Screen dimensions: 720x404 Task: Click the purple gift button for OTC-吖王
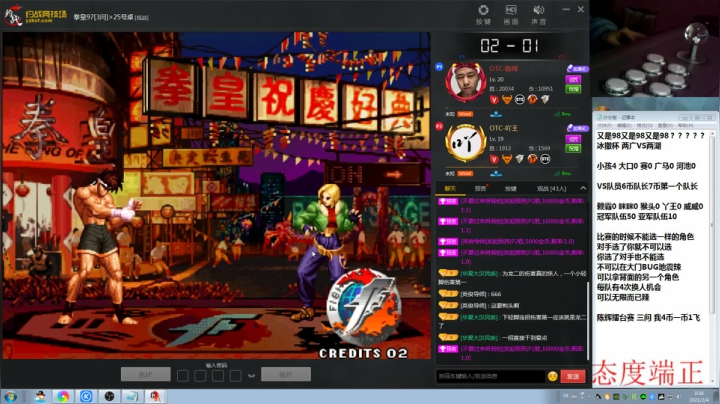573,139
